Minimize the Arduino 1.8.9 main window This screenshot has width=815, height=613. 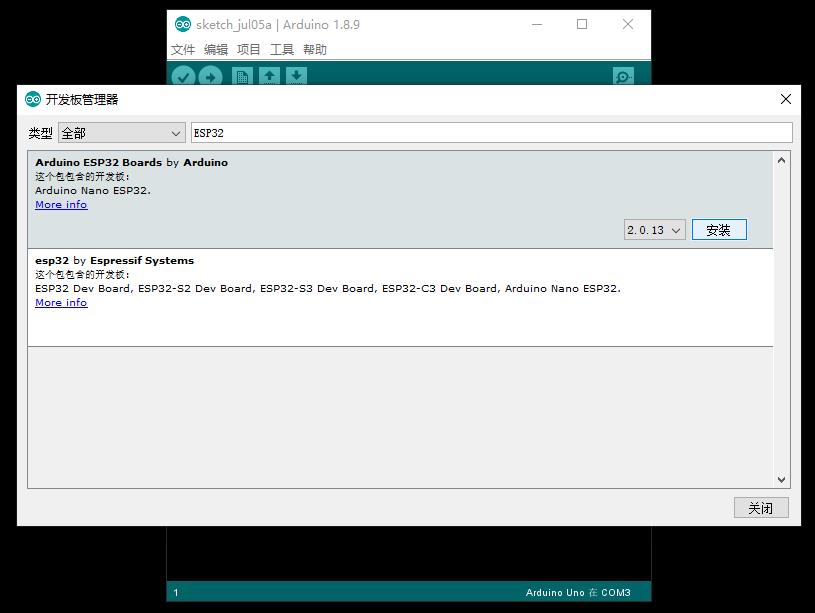click(537, 24)
